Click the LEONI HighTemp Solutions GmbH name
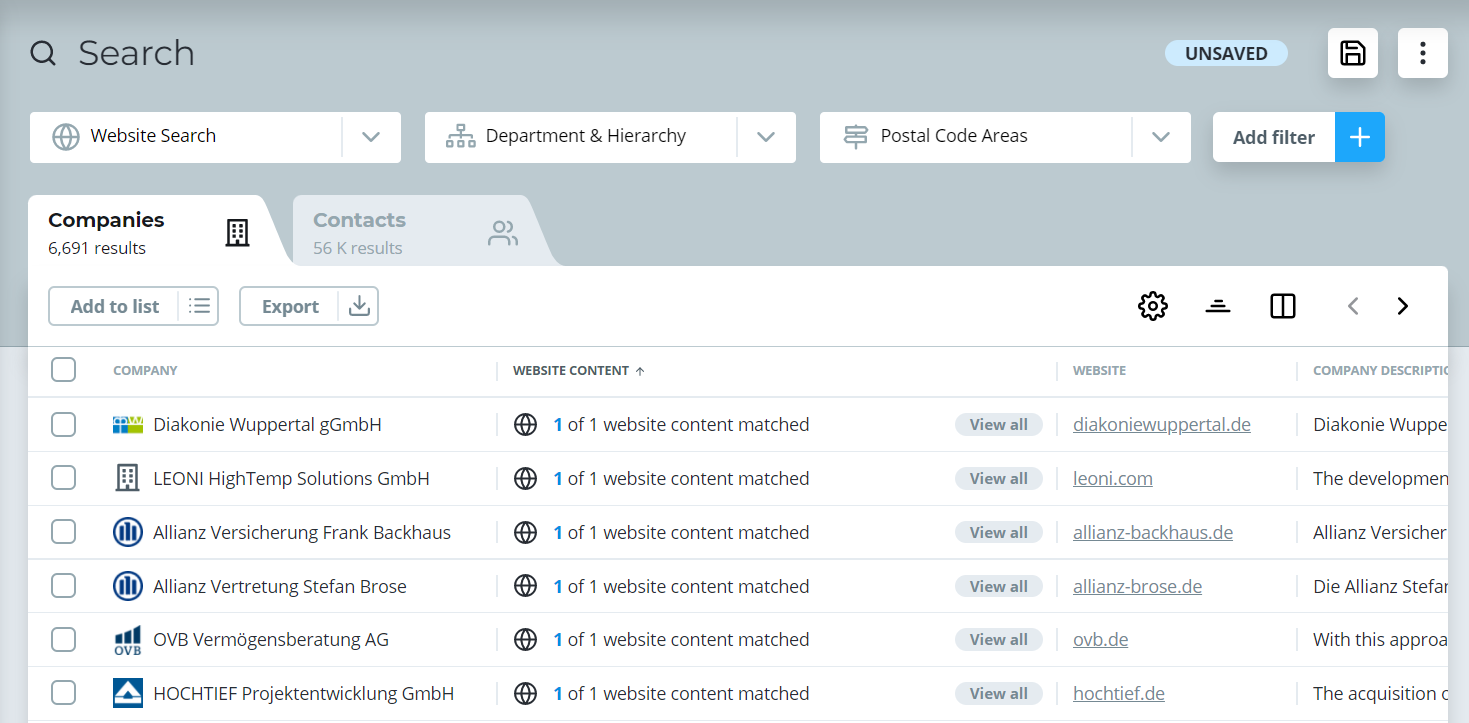 point(291,478)
